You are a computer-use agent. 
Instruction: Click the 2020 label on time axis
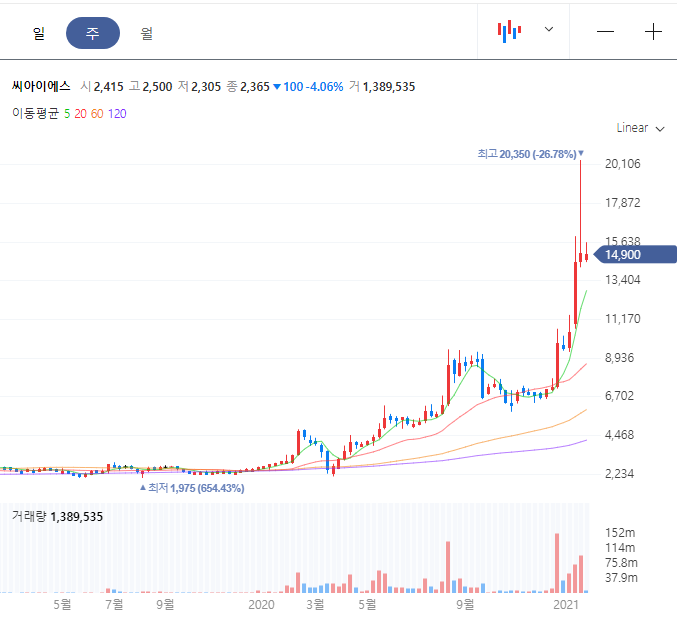pos(261,604)
